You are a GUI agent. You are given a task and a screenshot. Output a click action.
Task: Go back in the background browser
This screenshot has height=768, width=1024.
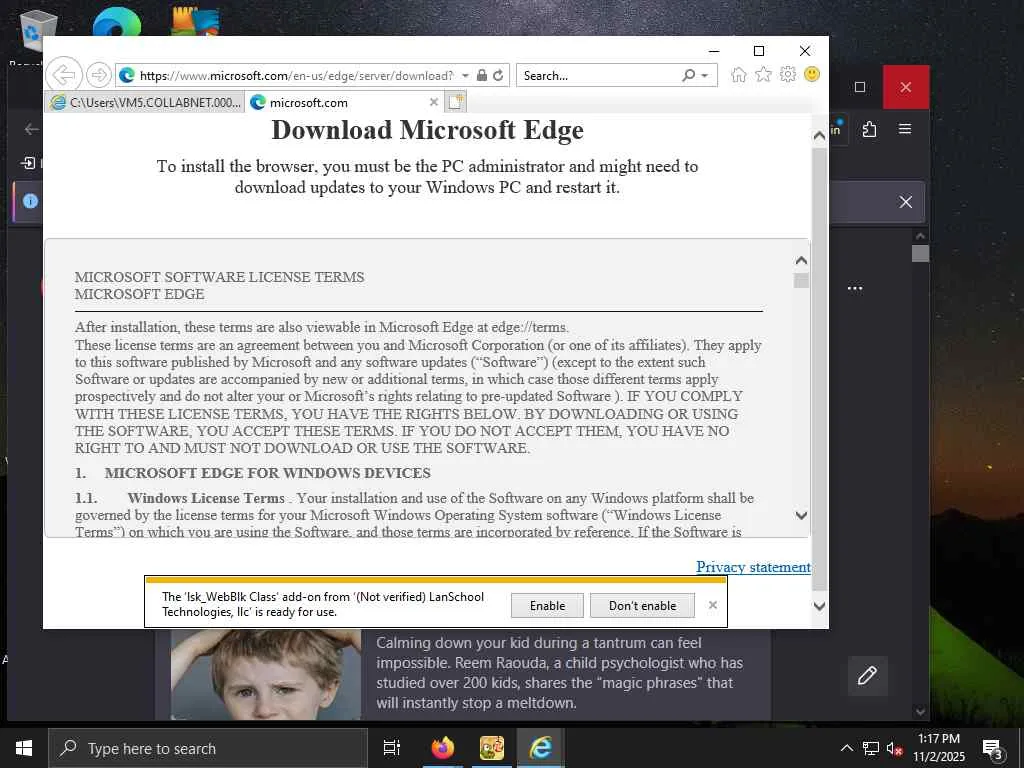point(31,129)
